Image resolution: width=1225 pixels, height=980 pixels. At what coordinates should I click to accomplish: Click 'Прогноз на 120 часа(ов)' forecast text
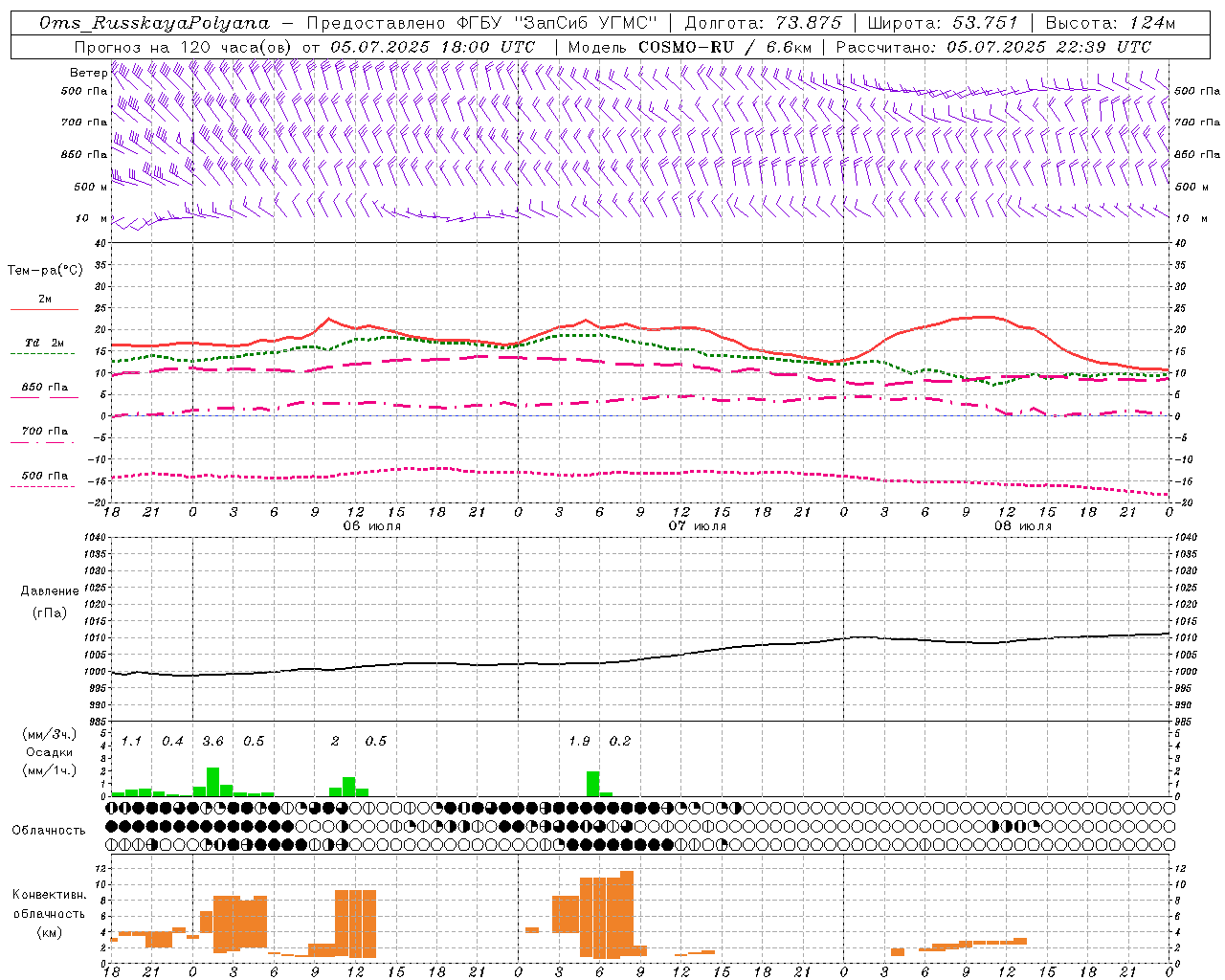point(184,47)
